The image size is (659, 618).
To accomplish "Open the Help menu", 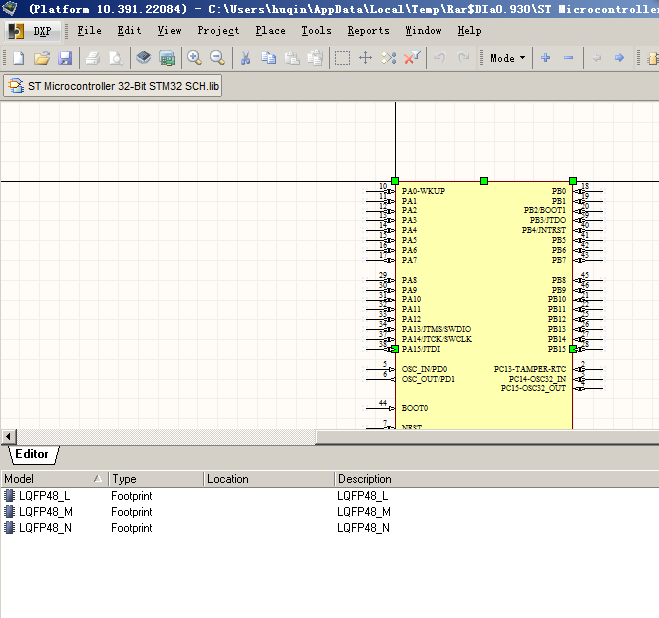I will click(469, 31).
